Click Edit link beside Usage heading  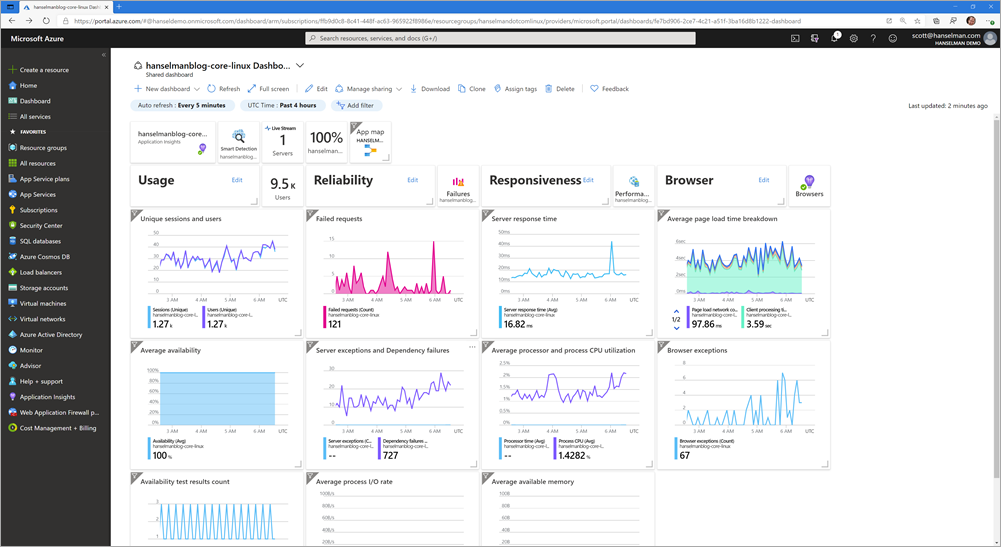(x=237, y=180)
